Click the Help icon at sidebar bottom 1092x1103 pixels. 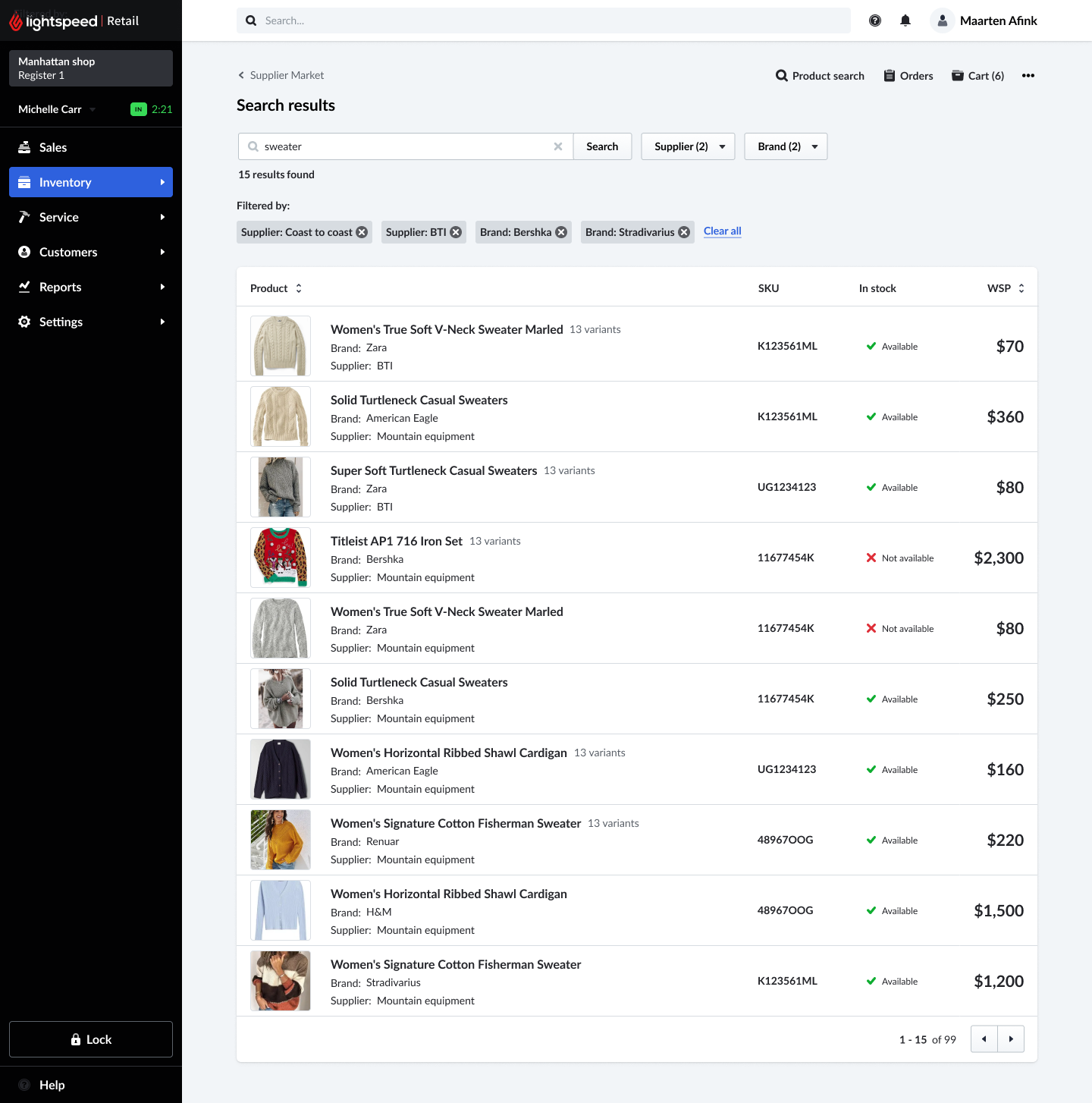[24, 1085]
